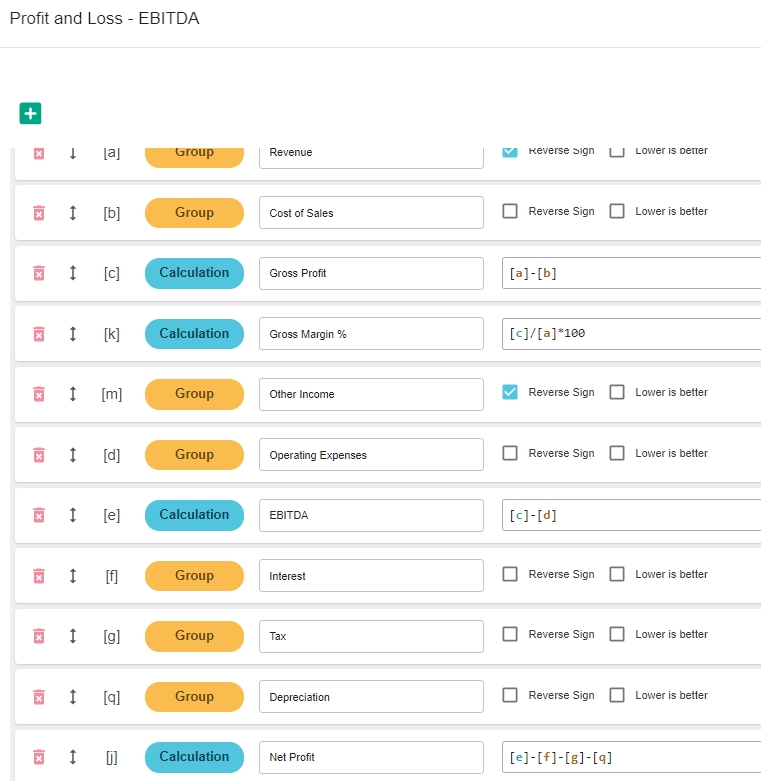Enable Reverse Sign on Depreciation row

(510, 696)
